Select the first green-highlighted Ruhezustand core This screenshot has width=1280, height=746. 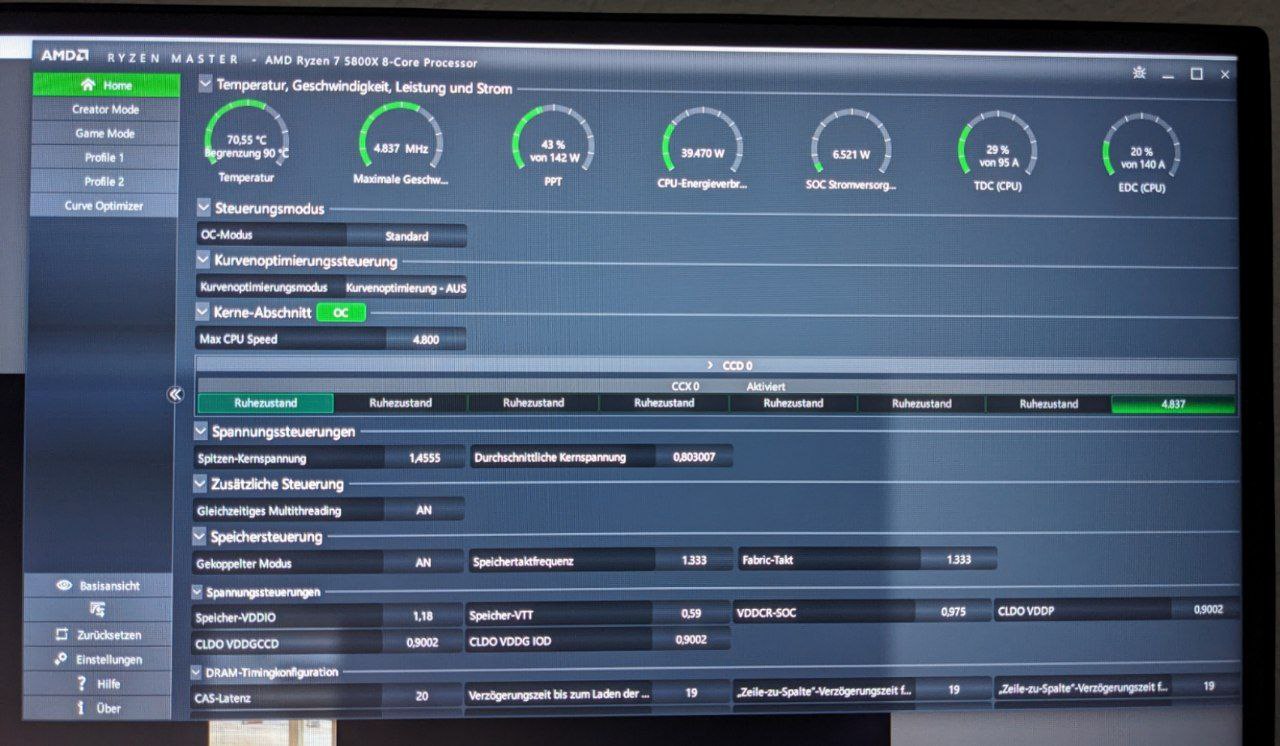[x=265, y=403]
